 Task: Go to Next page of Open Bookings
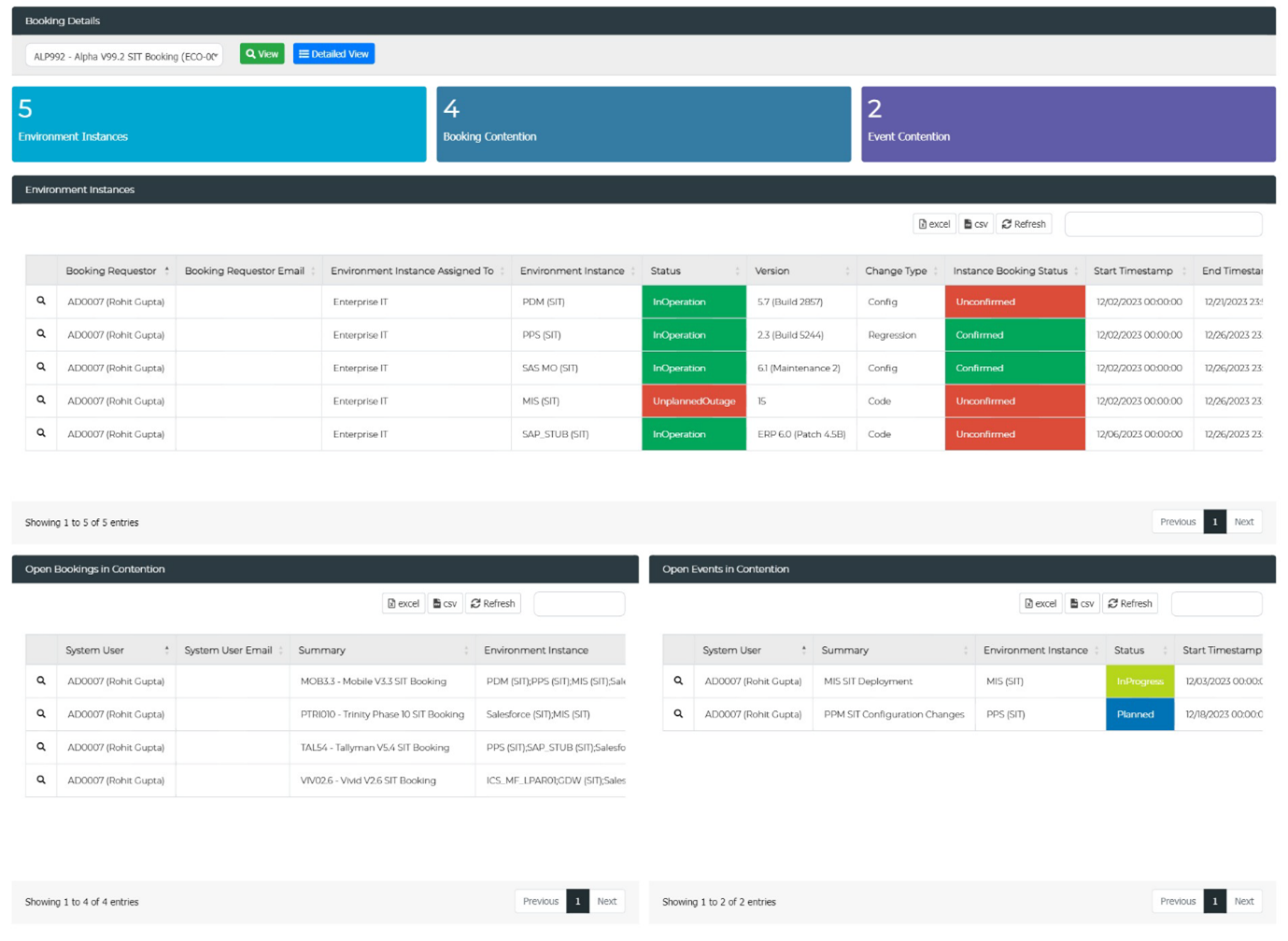coord(607,901)
